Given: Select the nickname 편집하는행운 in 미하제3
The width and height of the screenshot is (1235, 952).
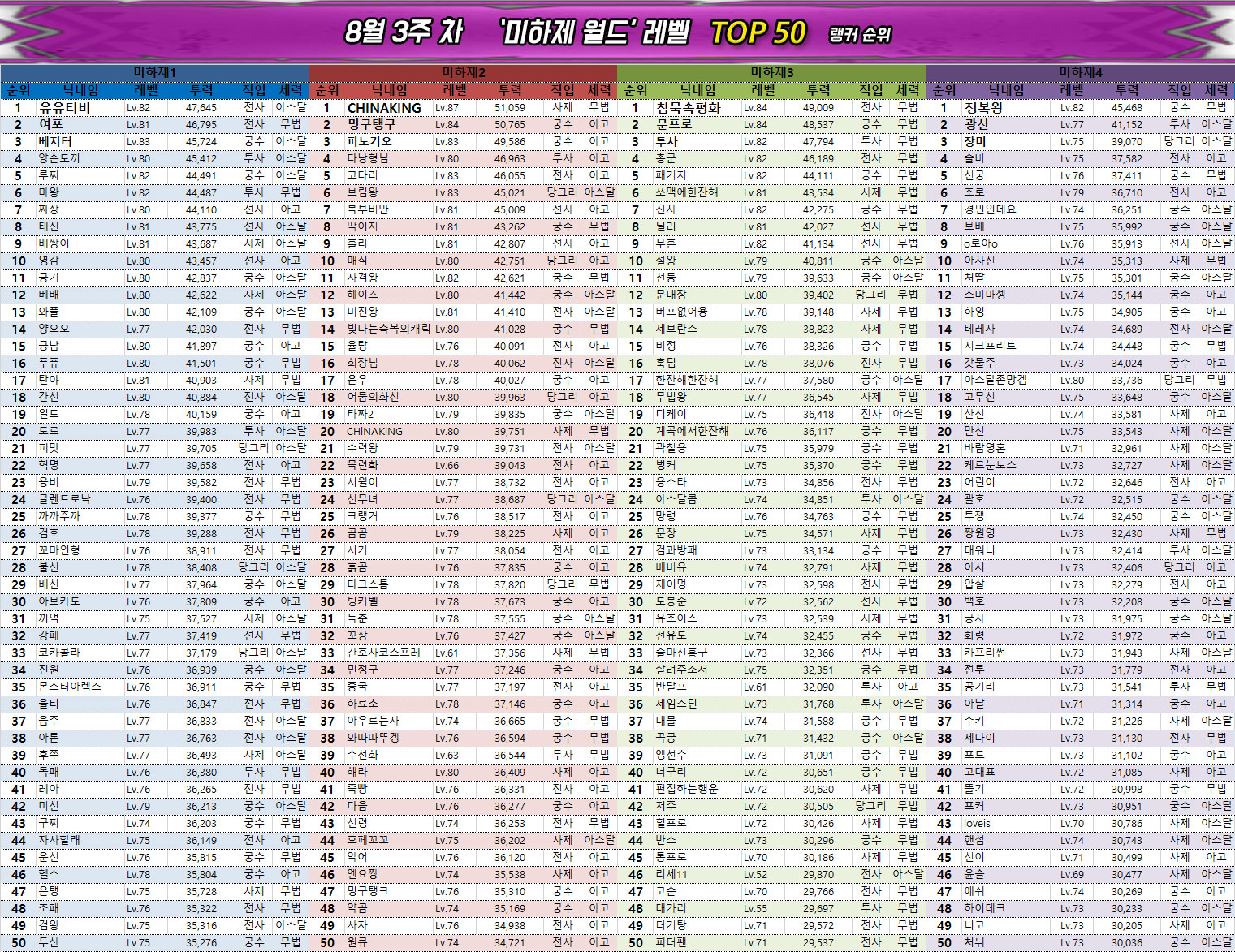Looking at the screenshot, I should (687, 789).
